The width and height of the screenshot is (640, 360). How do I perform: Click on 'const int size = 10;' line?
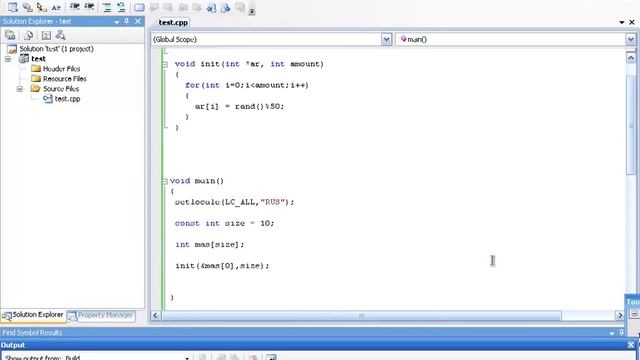coord(224,223)
